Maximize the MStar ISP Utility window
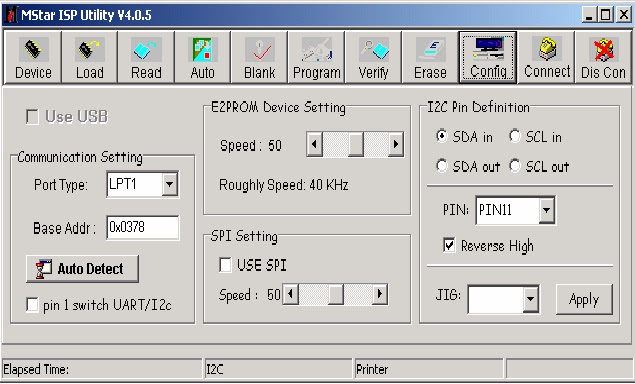The image size is (635, 384). pos(605,15)
